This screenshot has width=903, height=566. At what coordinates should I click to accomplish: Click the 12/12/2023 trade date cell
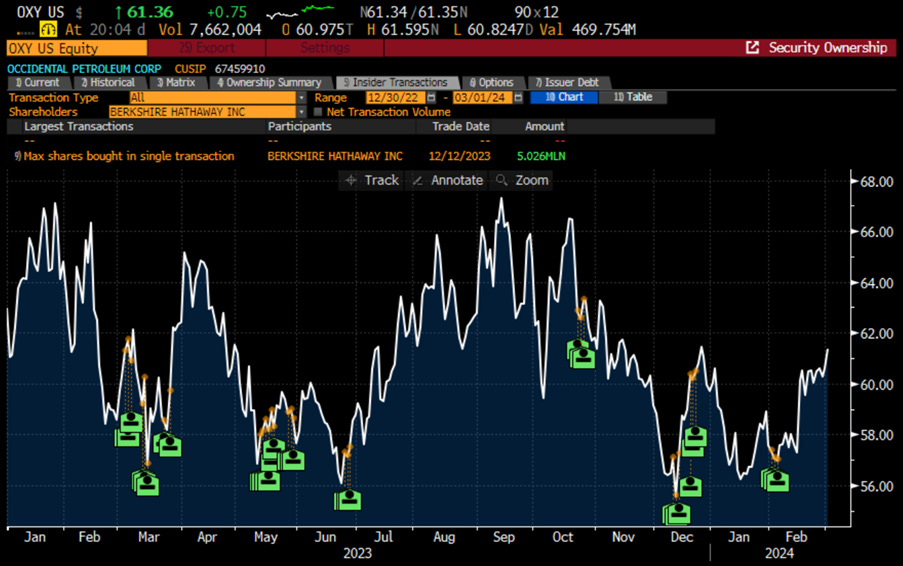[x=460, y=156]
